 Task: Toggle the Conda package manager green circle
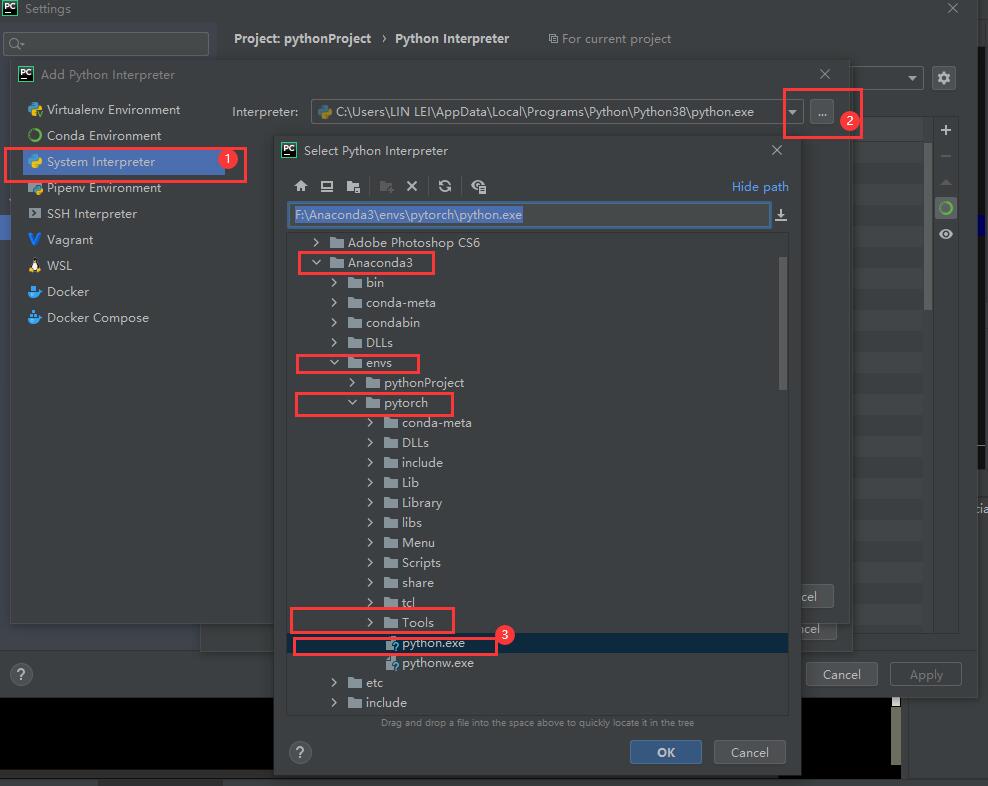pos(946,208)
